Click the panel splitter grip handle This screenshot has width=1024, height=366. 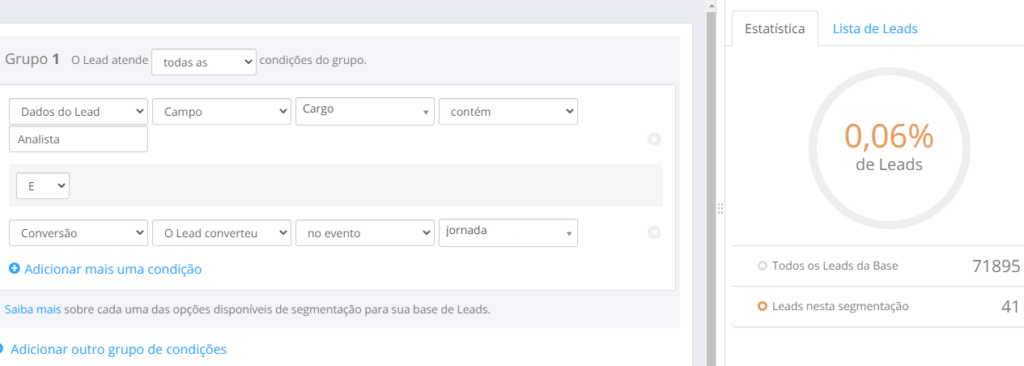pyautogui.click(x=720, y=208)
